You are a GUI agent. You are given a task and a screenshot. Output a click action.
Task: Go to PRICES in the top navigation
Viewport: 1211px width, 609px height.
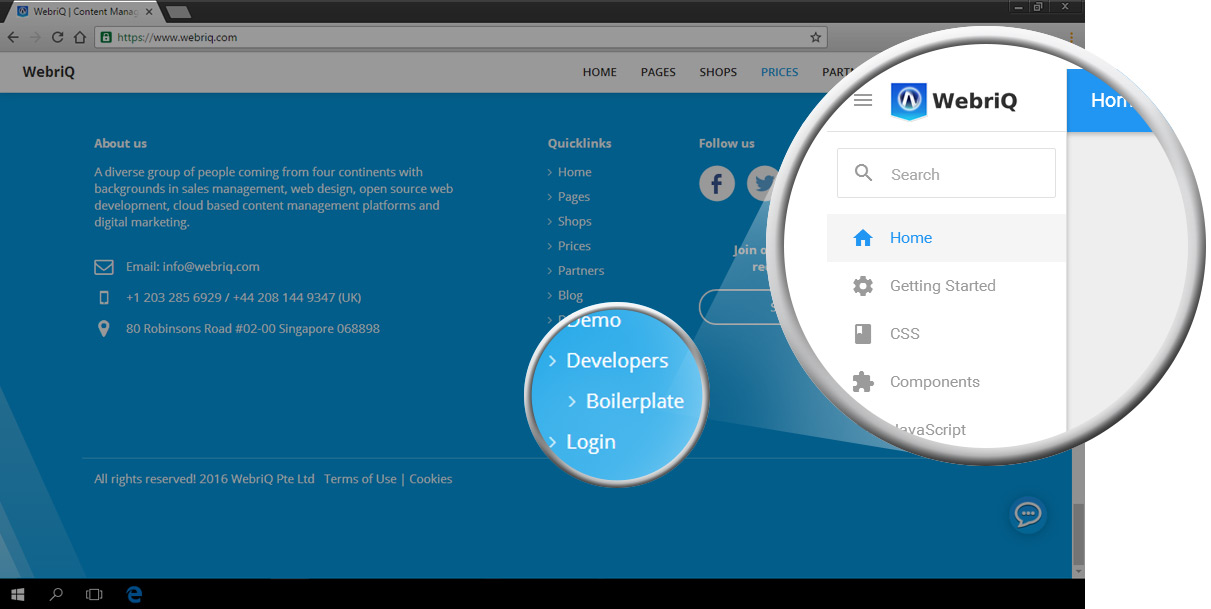click(779, 72)
